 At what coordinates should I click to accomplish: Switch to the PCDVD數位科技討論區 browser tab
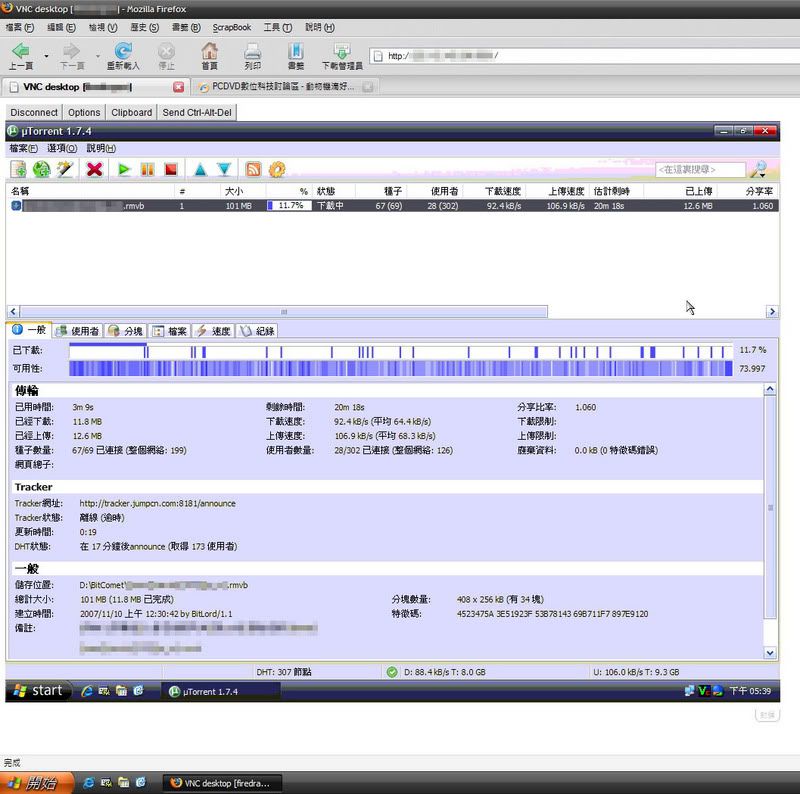(x=284, y=87)
